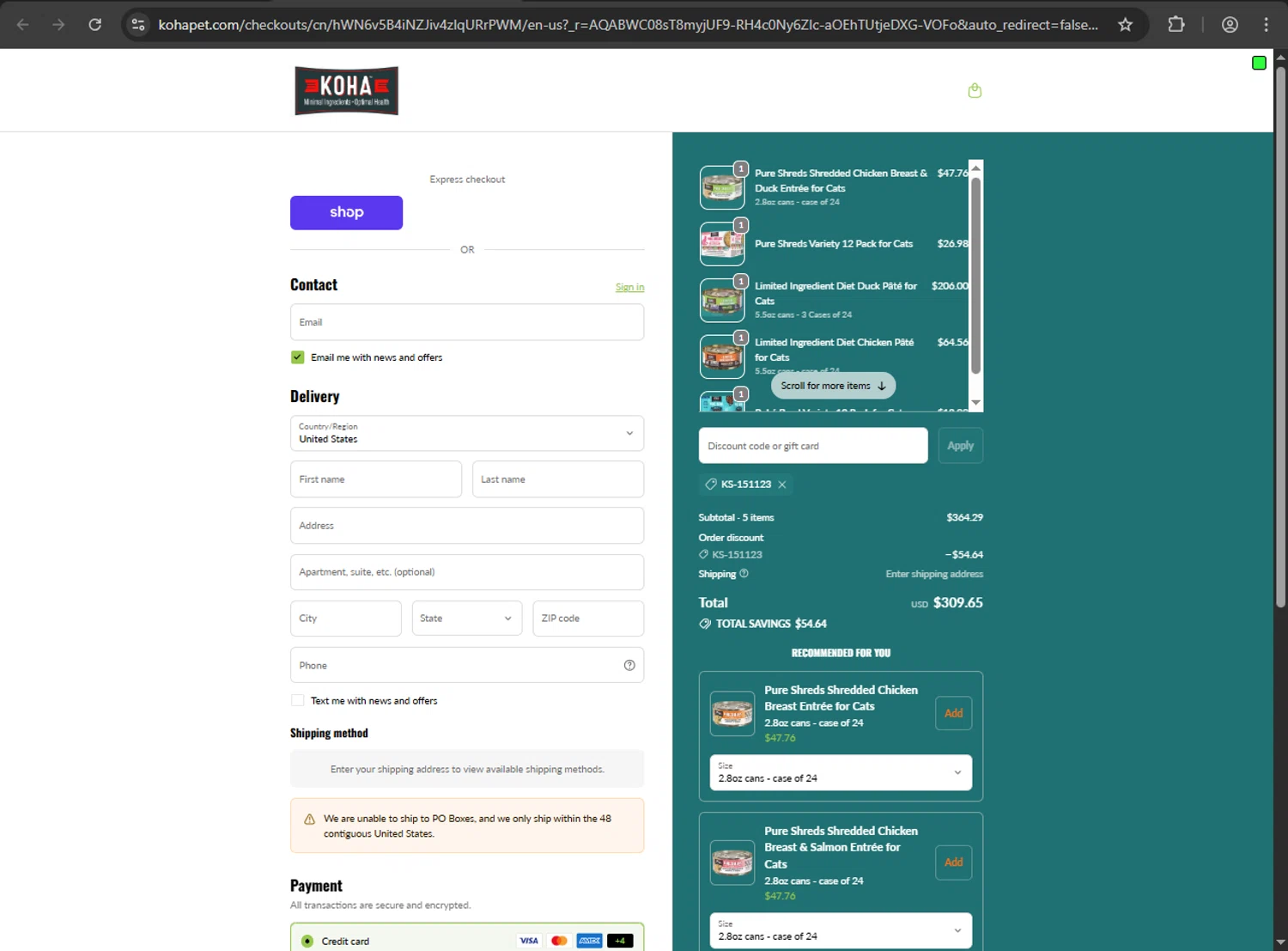Screen dimensions: 1288x951
Task: Remove discount KS-151123 with the X
Action: point(782,485)
